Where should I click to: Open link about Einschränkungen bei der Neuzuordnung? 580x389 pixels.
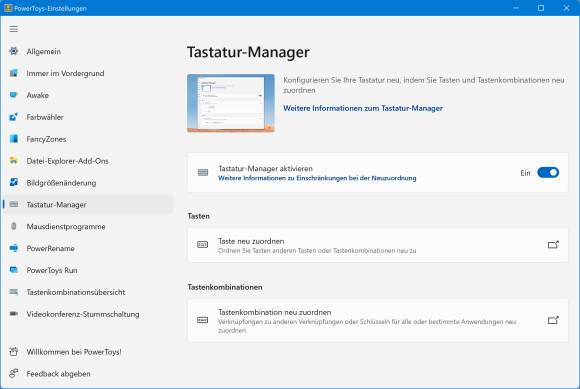pyautogui.click(x=317, y=178)
